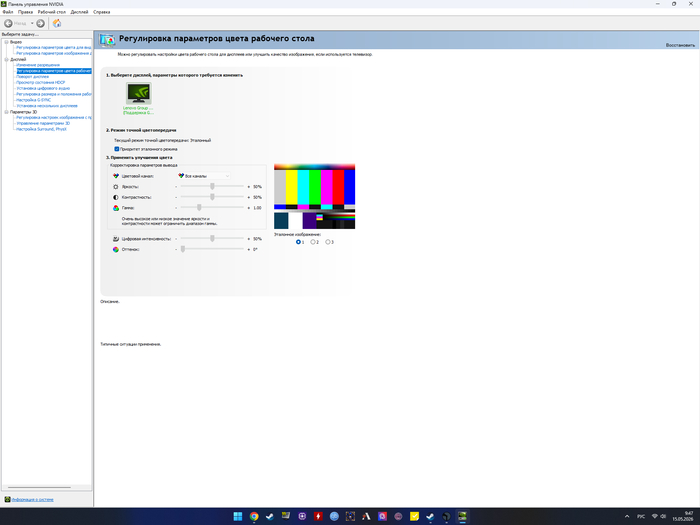Click the System Information icon at bottom-left

click(7, 499)
